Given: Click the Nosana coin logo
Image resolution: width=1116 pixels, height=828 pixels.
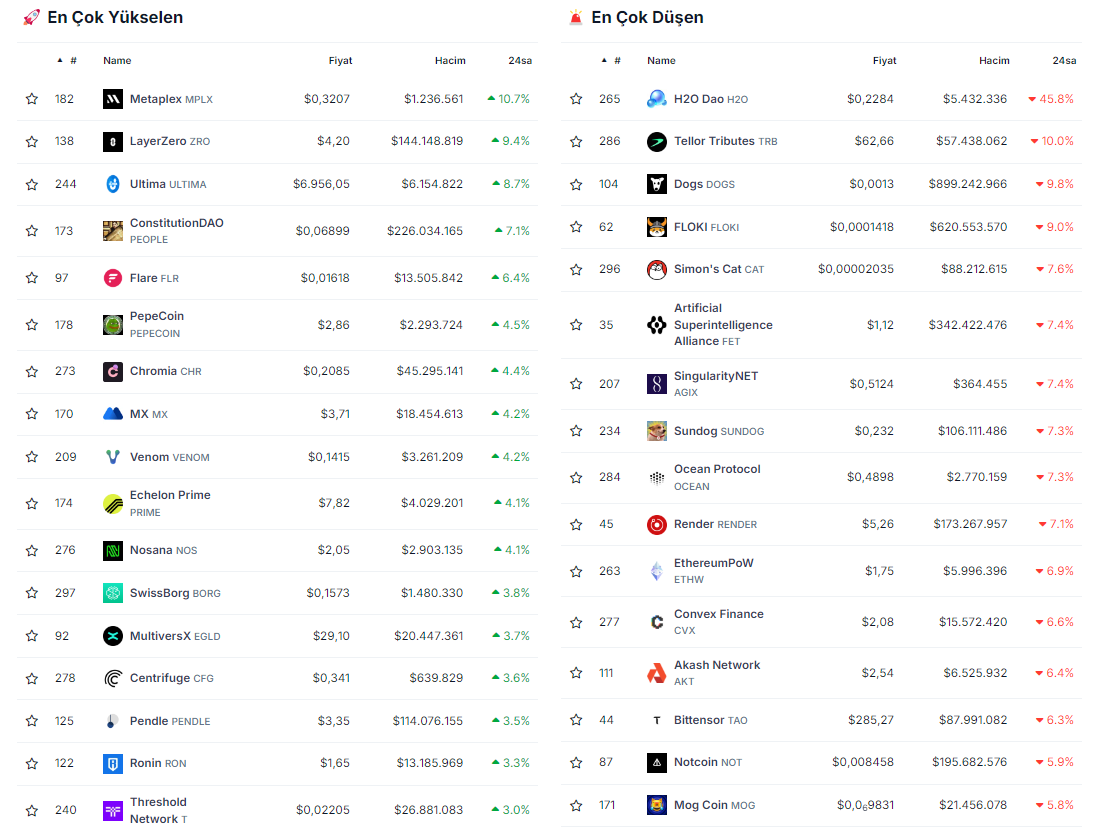Looking at the screenshot, I should click(112, 550).
